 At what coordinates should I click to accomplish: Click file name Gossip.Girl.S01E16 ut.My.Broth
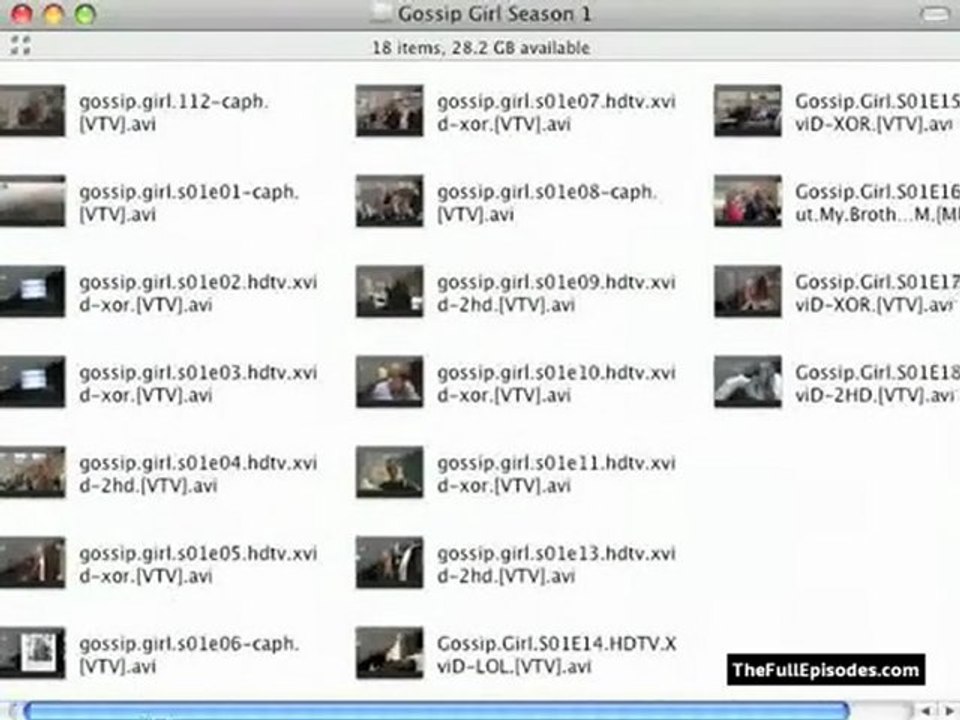point(877,203)
